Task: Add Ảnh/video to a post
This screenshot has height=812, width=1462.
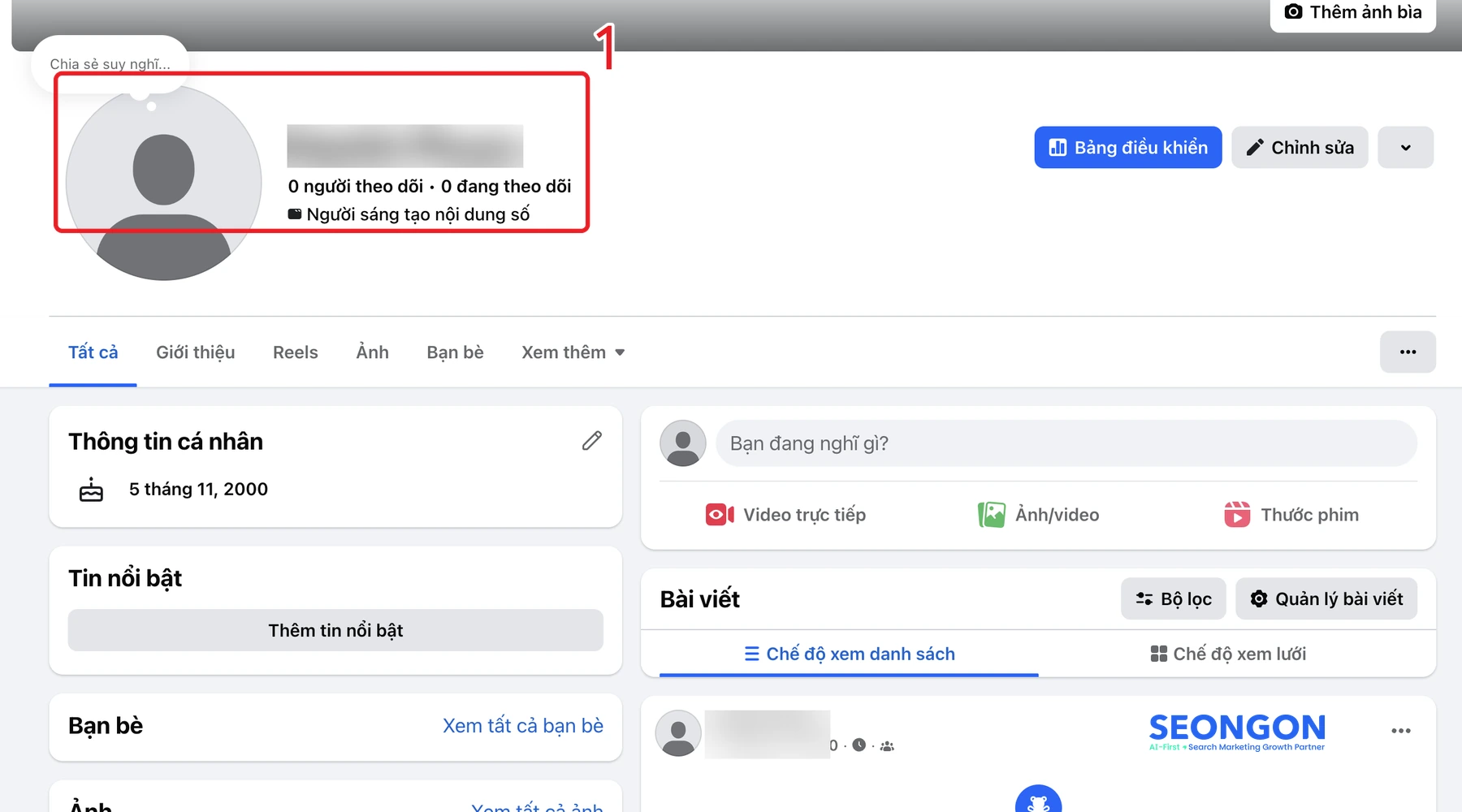Action: coord(1038,515)
